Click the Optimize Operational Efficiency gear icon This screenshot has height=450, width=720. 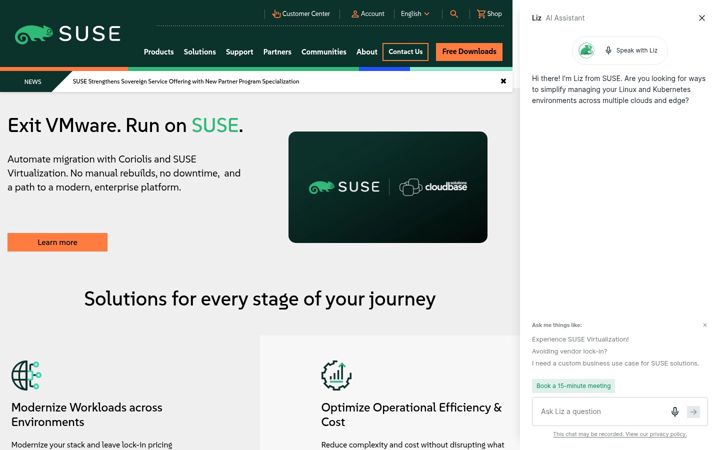[336, 375]
